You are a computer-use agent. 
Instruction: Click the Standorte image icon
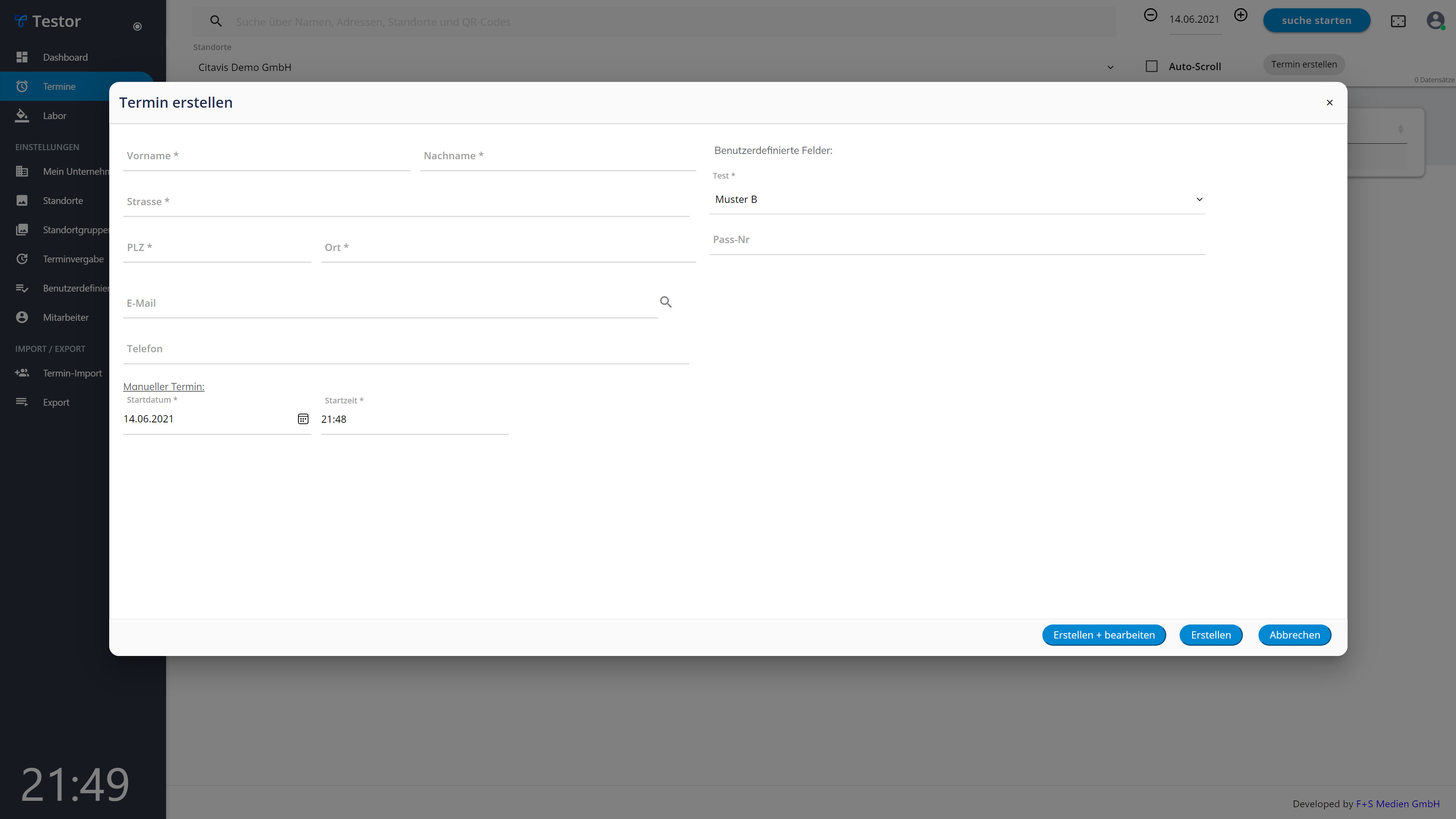[22, 201]
